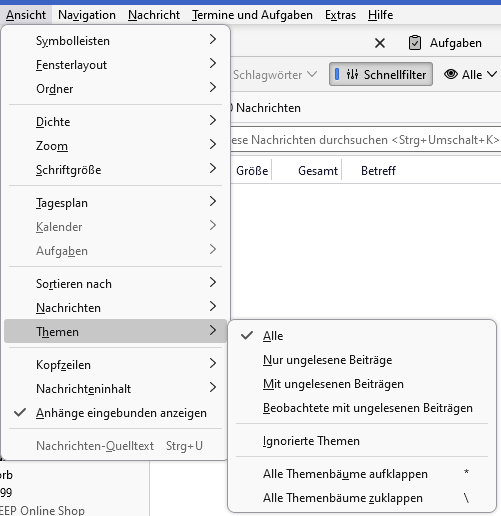Expand the Alle view dropdown arrow
This screenshot has width=501, height=516.
492,74
